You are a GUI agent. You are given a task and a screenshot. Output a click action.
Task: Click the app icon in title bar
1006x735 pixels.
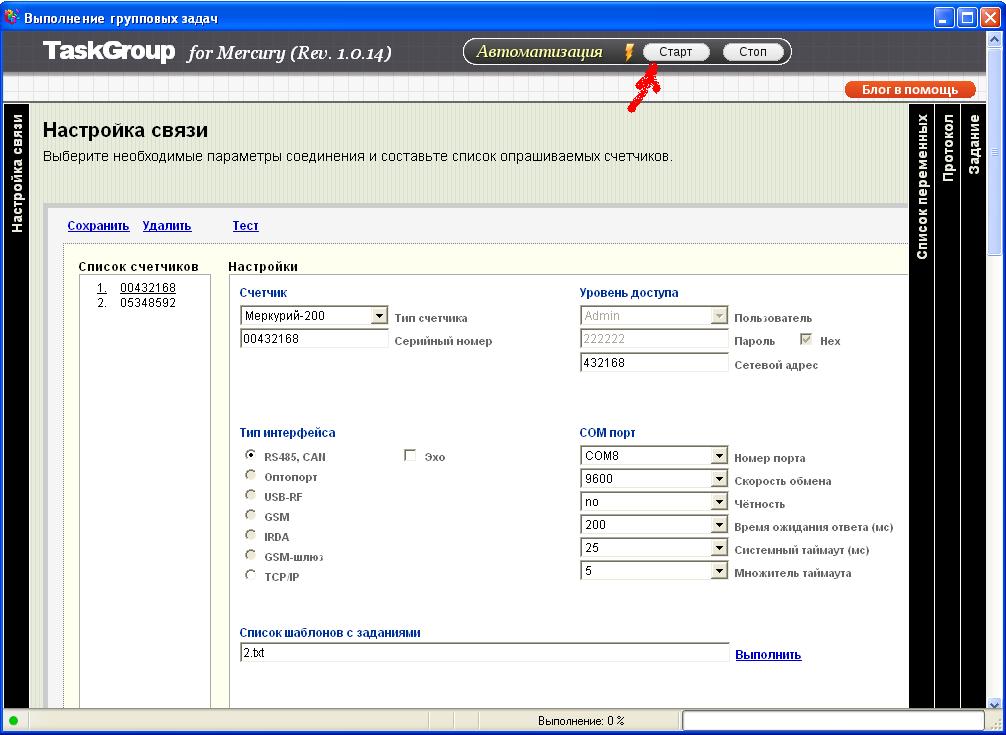(11, 17)
